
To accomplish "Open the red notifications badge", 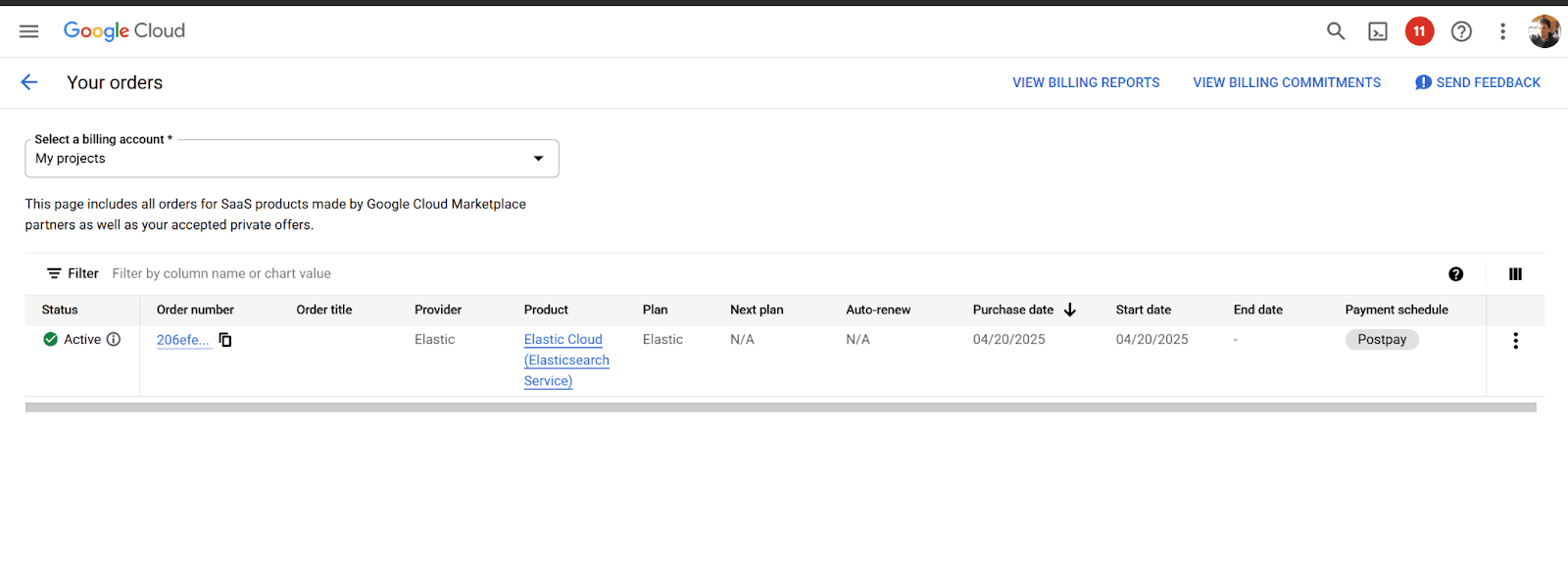I will click(x=1419, y=31).
